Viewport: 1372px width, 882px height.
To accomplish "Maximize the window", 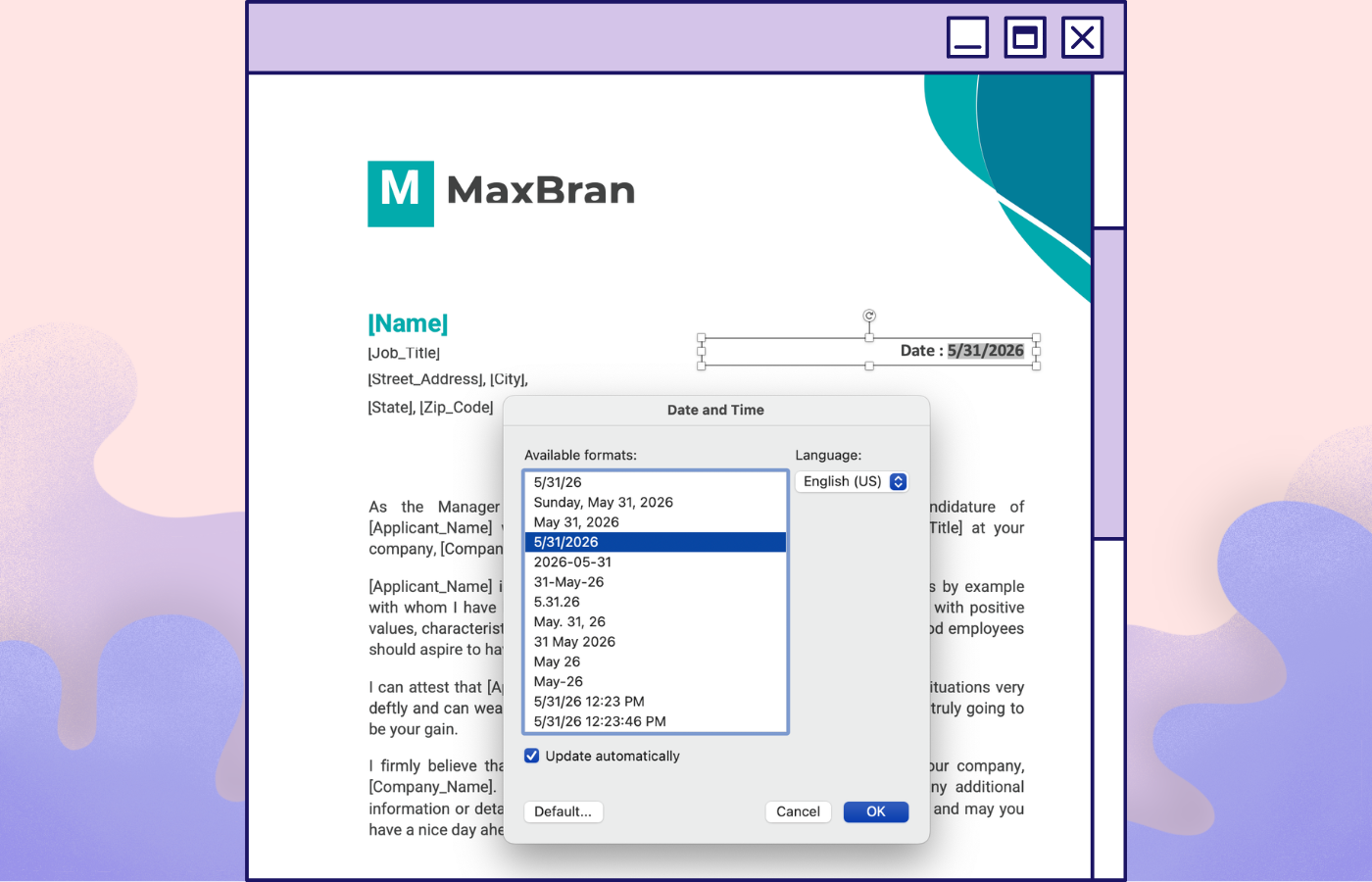I will pos(1025,37).
